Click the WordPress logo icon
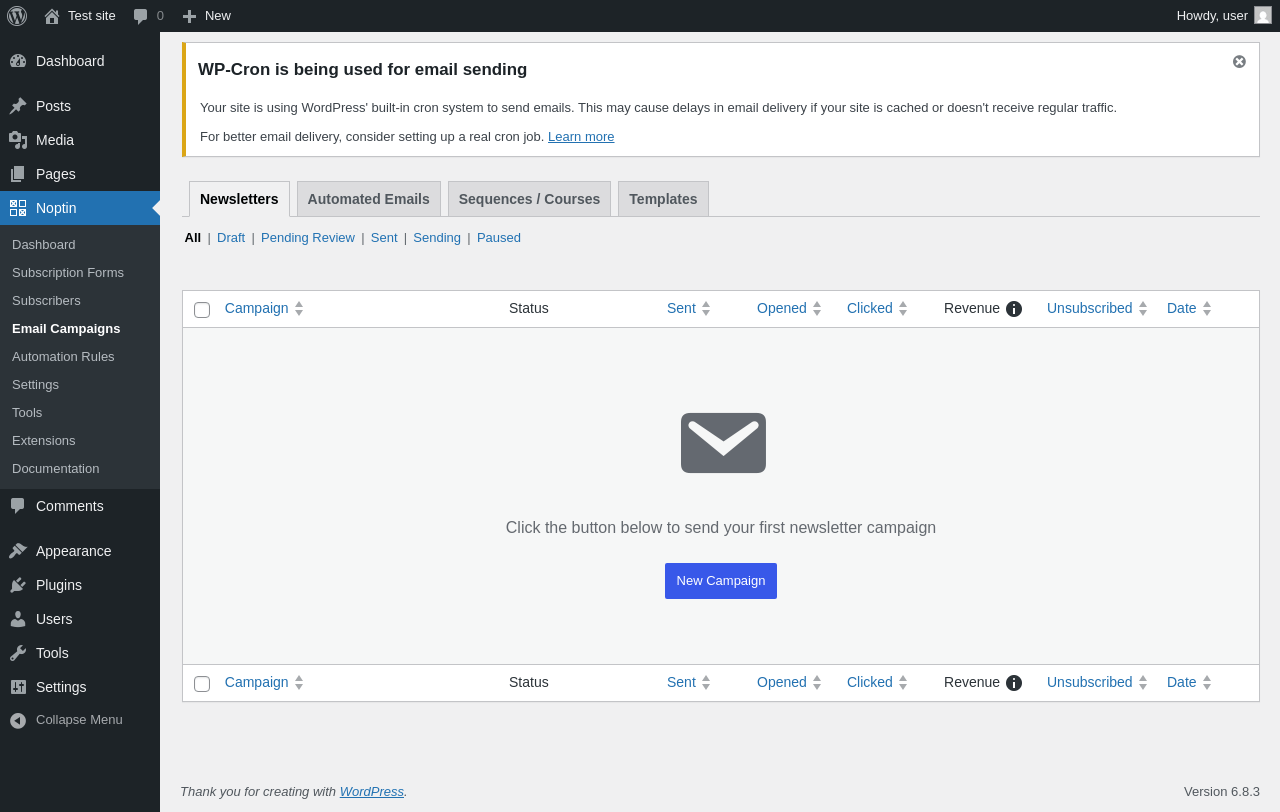The height and width of the screenshot is (812, 1280). (x=17, y=16)
